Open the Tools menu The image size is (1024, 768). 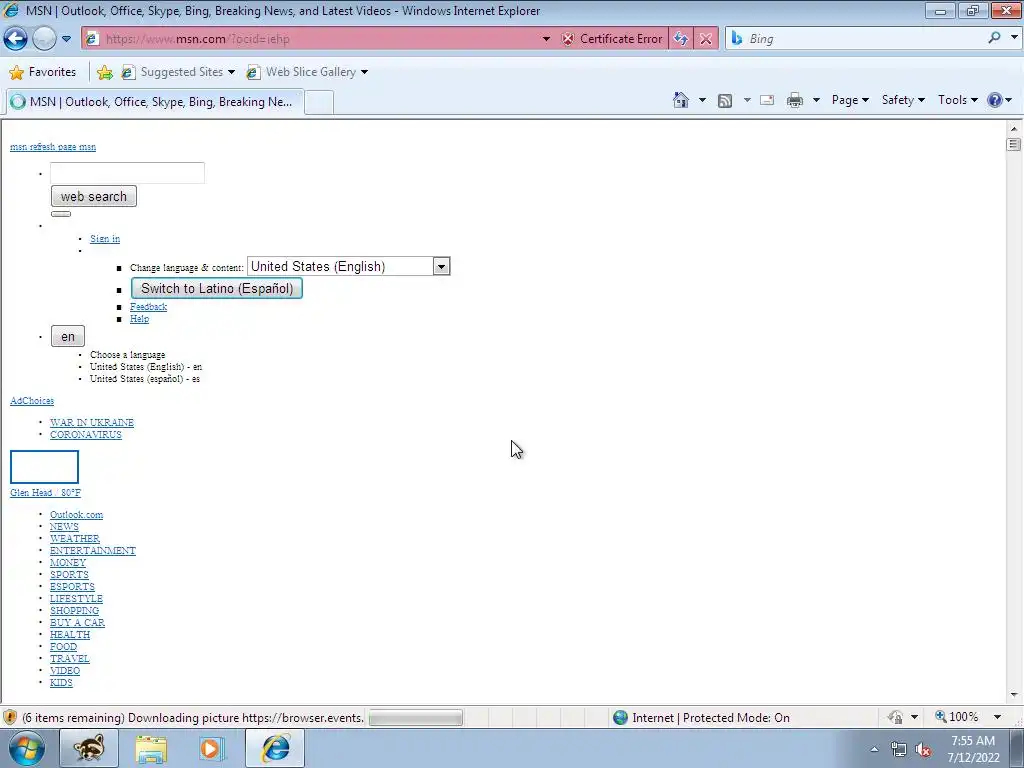tap(957, 100)
